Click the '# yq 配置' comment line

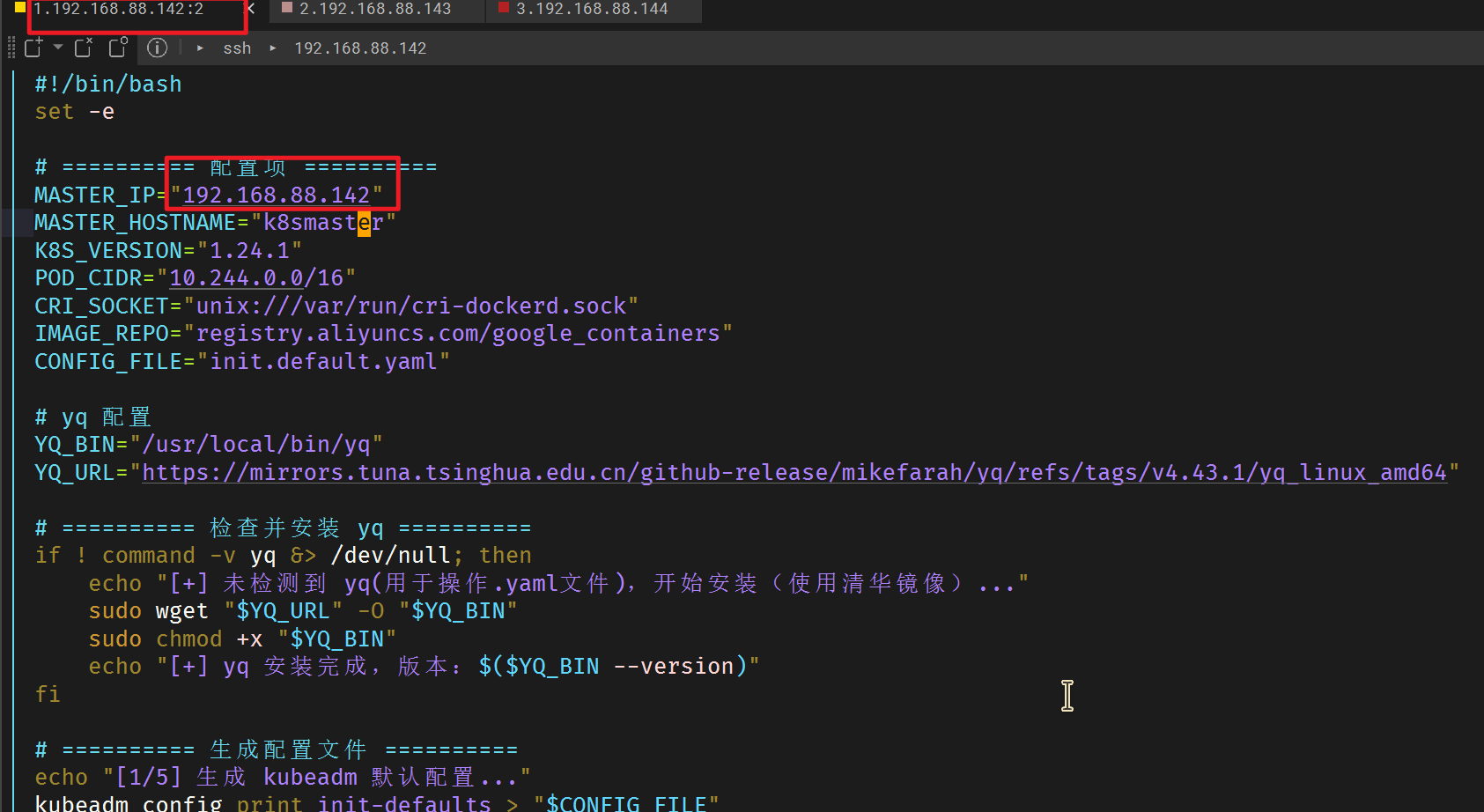pyautogui.click(x=93, y=417)
